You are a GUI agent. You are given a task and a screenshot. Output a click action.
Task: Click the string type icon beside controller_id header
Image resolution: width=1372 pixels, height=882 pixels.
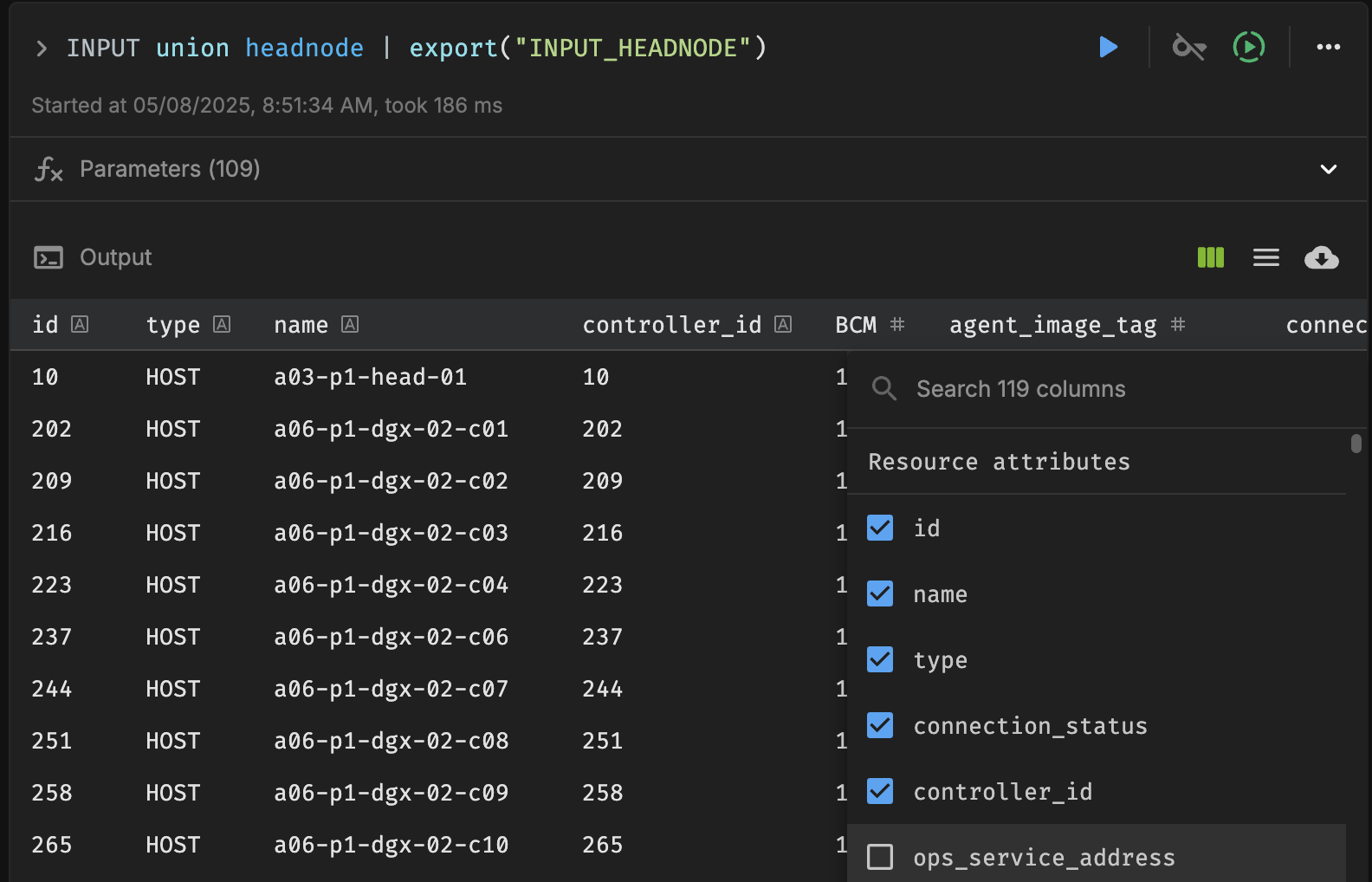783,325
